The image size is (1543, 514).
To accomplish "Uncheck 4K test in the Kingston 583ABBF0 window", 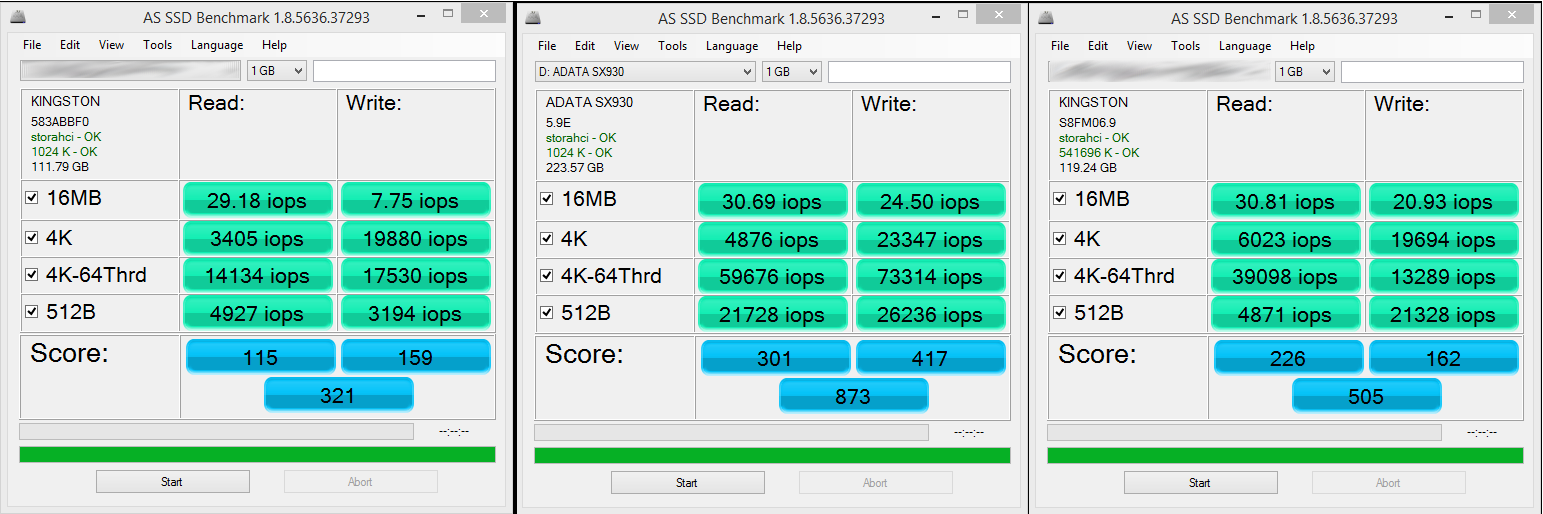I will (32, 238).
